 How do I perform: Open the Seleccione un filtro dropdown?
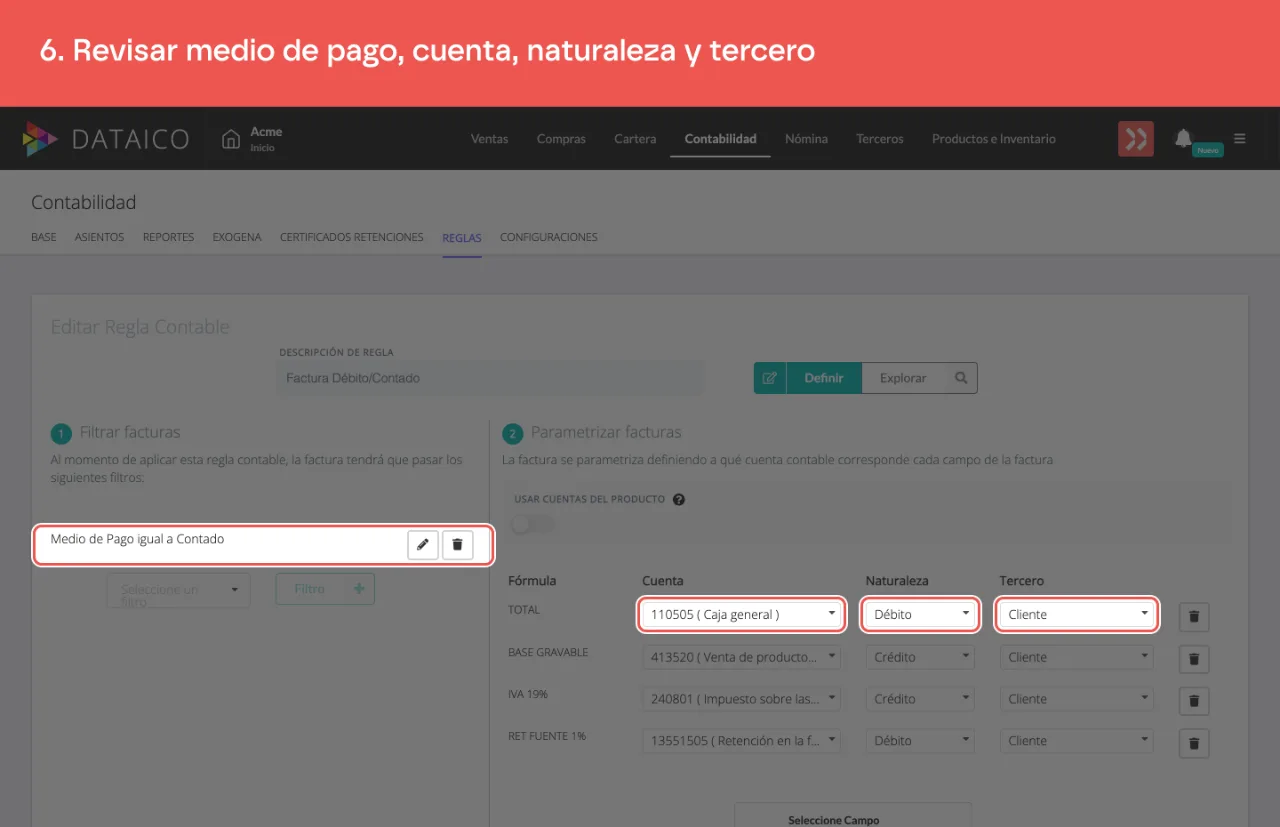click(179, 590)
